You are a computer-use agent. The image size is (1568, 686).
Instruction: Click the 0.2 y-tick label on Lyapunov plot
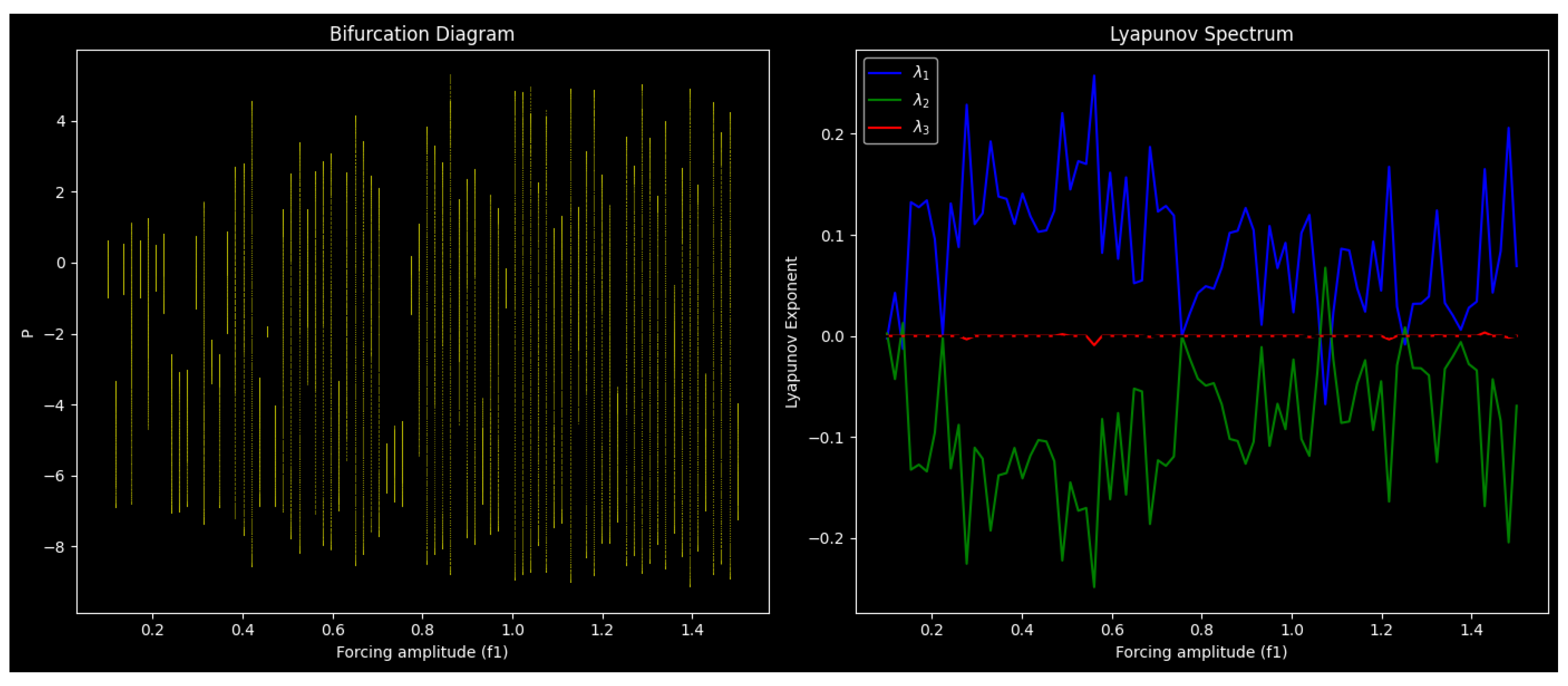832,134
